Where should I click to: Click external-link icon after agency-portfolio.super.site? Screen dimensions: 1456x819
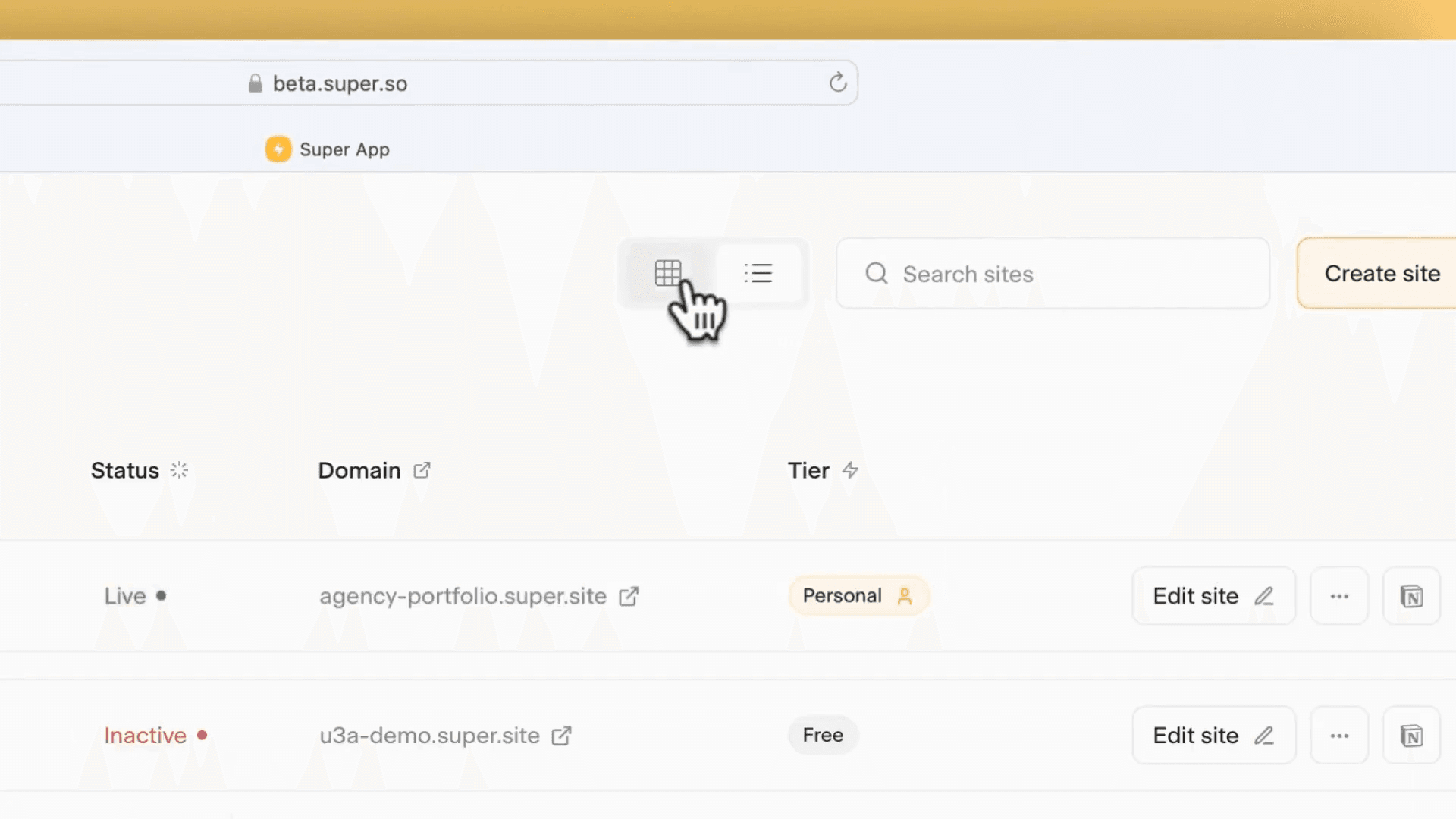(629, 597)
